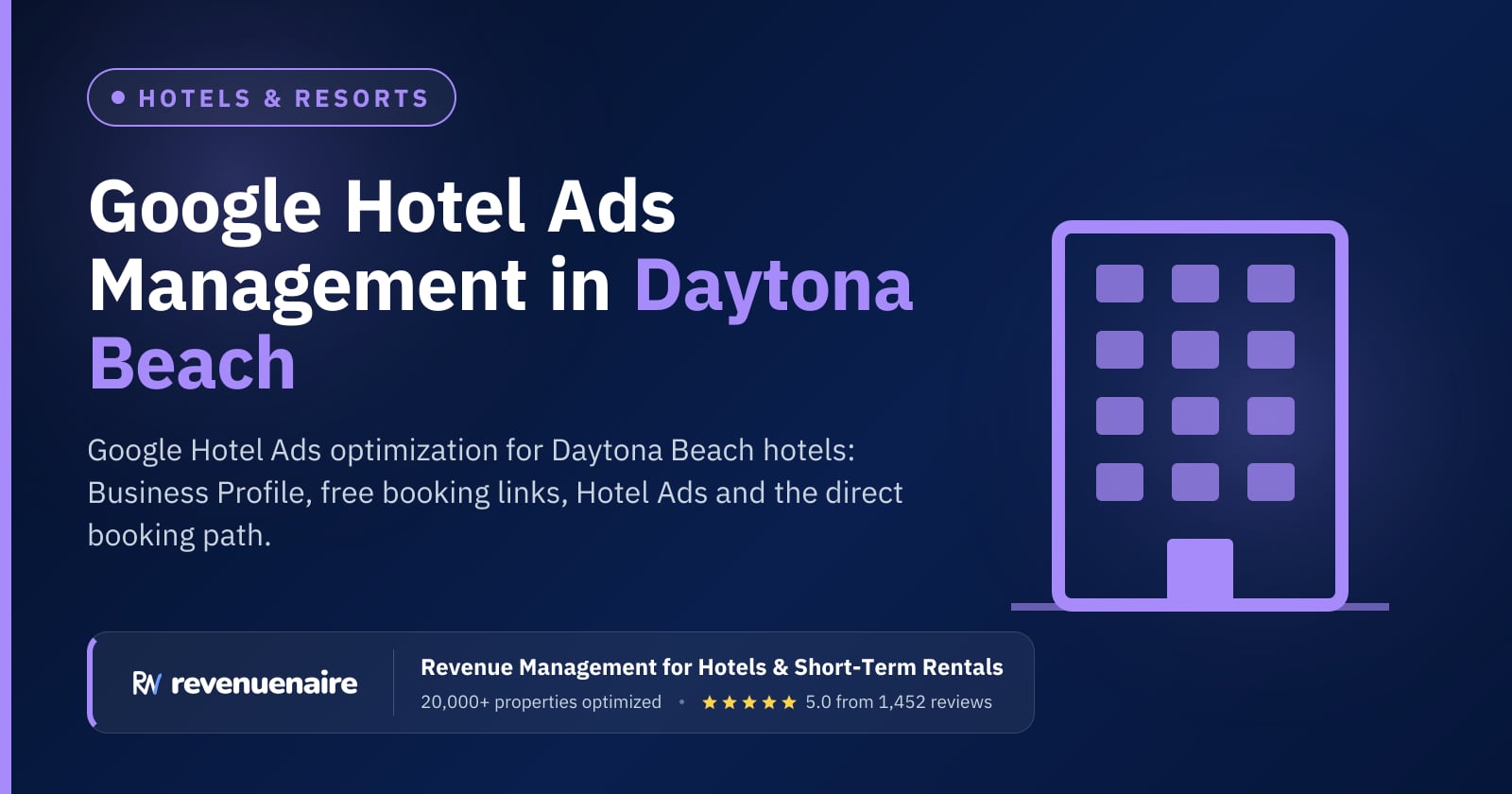Click the purple "Daytona" heading word
The image size is (1512, 794).
[774, 287]
